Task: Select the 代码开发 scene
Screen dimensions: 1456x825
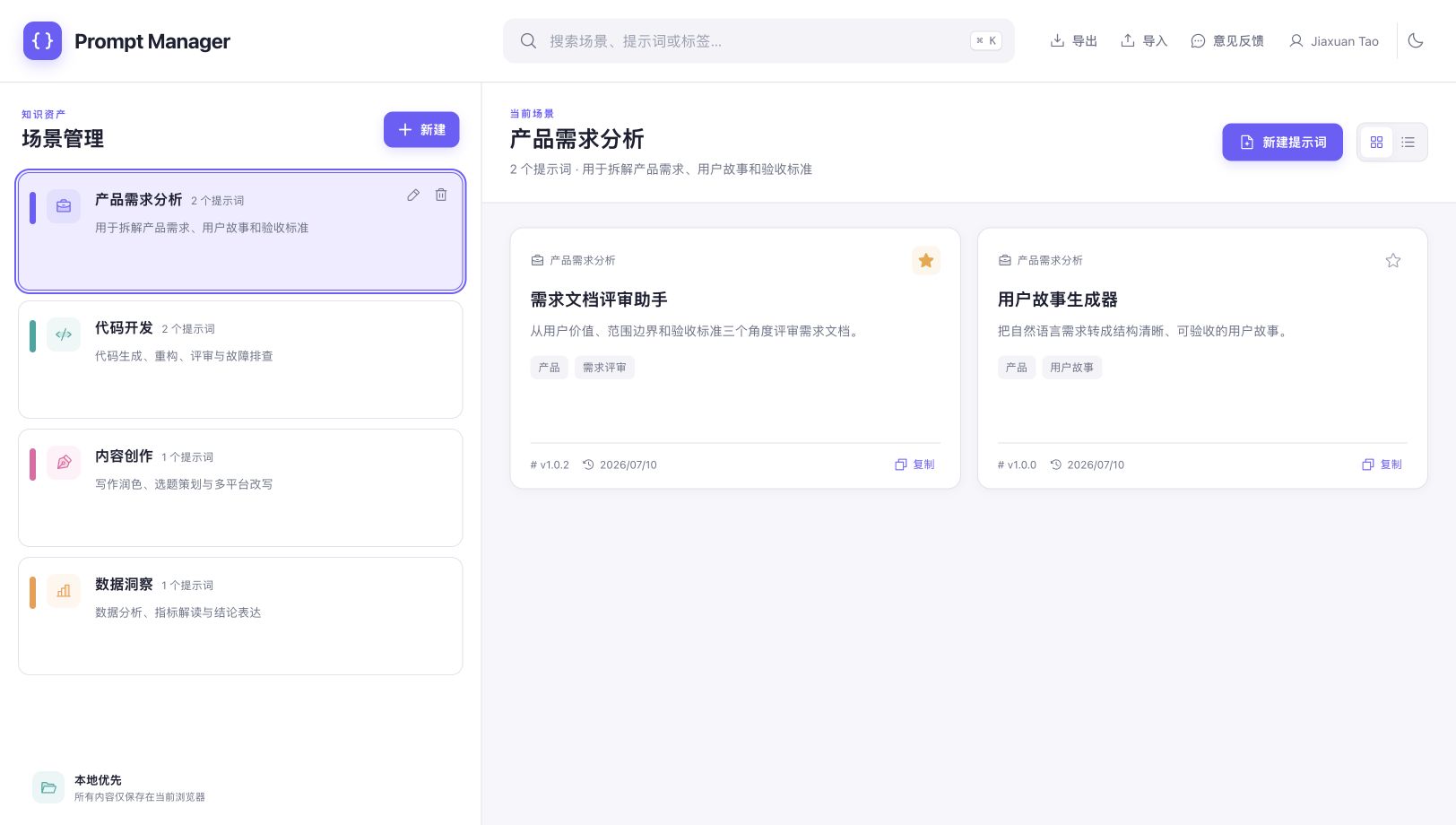Action: (240, 359)
